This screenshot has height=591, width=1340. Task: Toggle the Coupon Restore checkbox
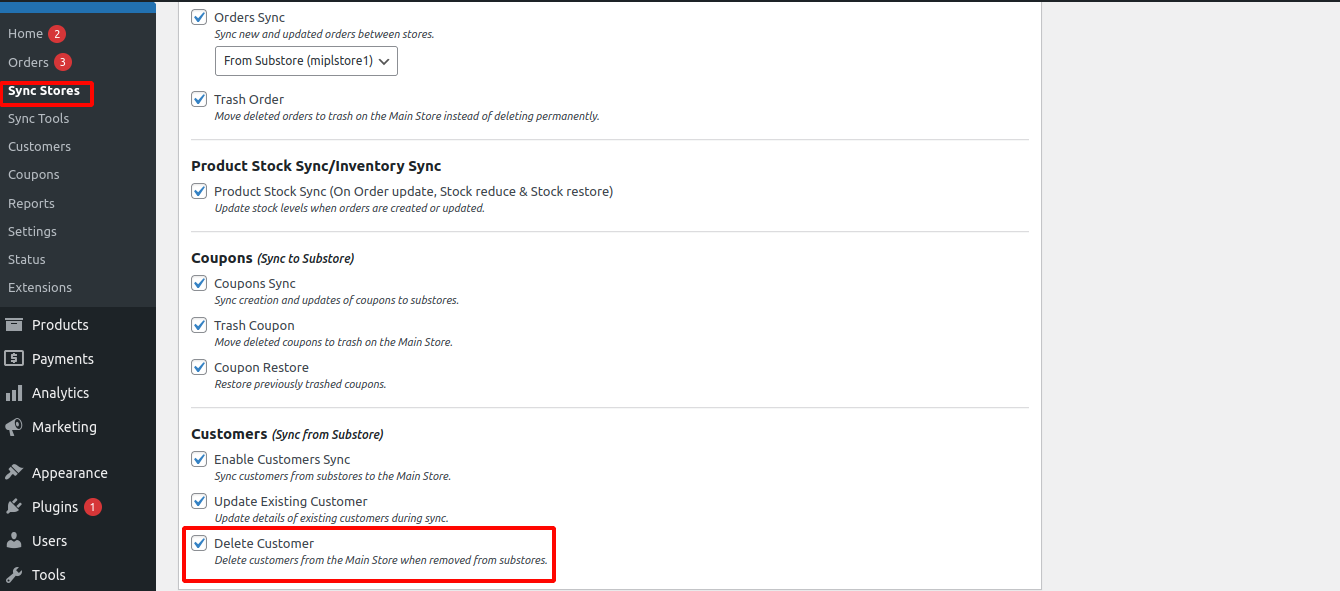pos(199,368)
